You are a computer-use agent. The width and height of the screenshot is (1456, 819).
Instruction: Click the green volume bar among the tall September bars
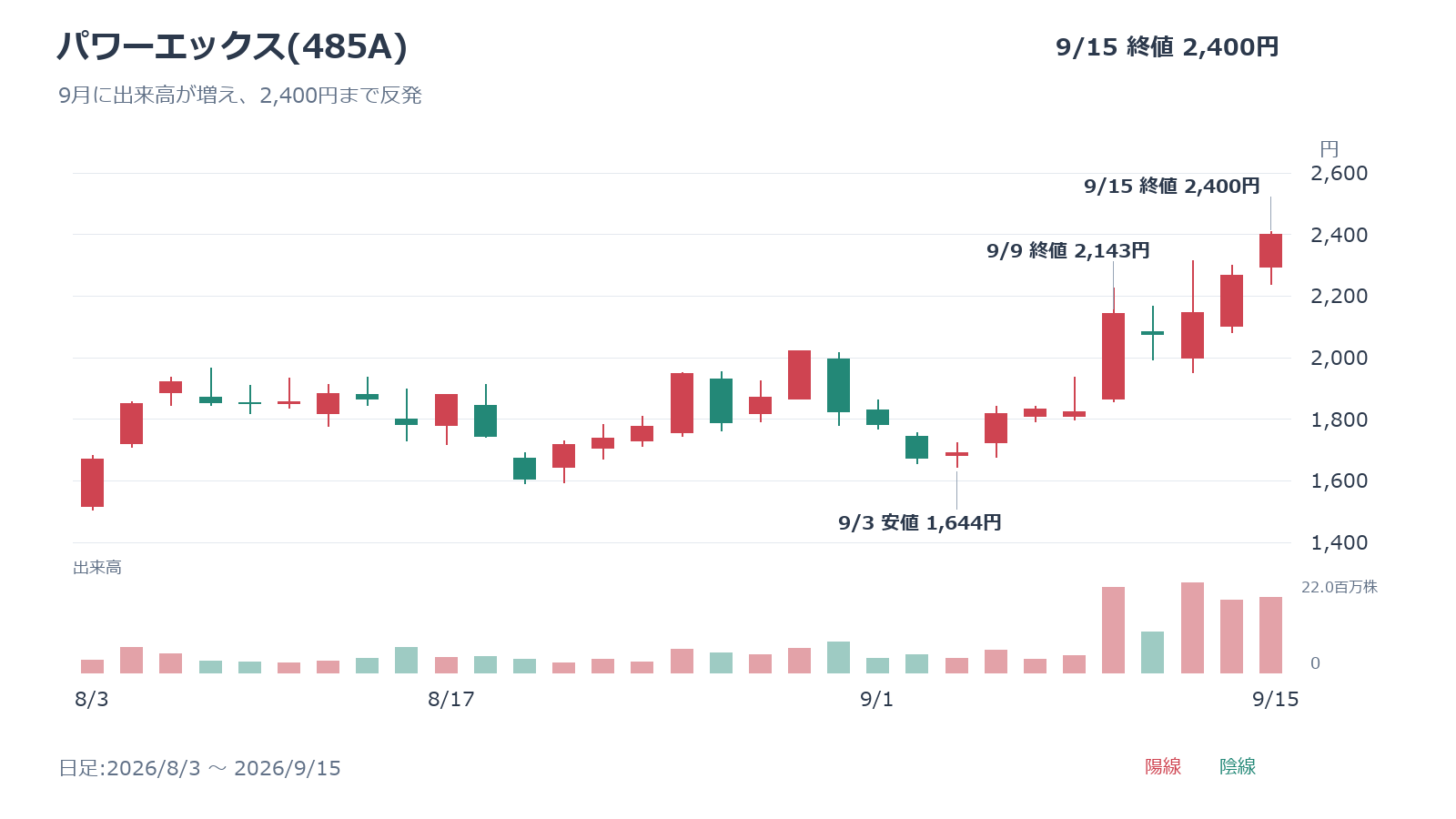click(x=1152, y=652)
